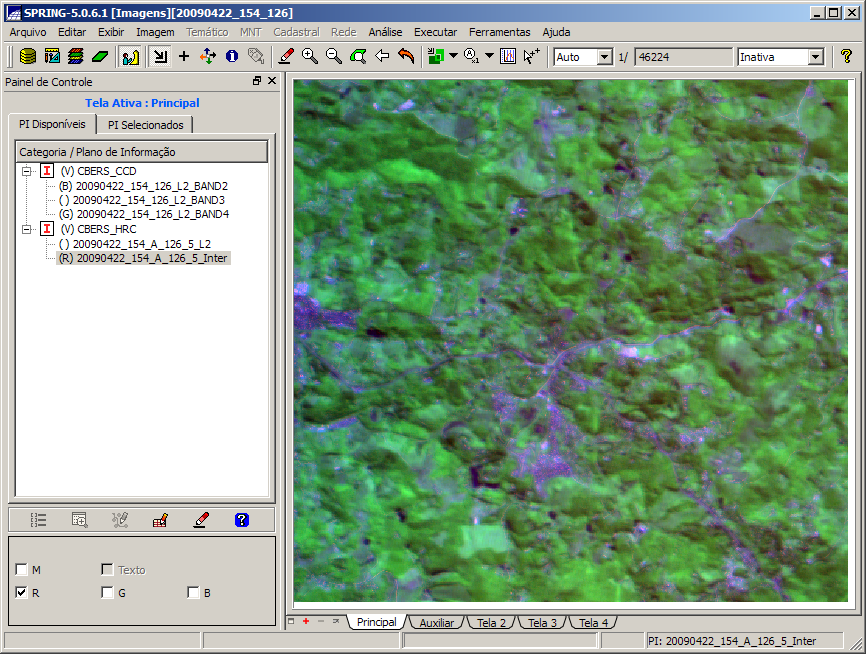
Task: Uncheck the R channel checkbox
Action: pyautogui.click(x=22, y=593)
